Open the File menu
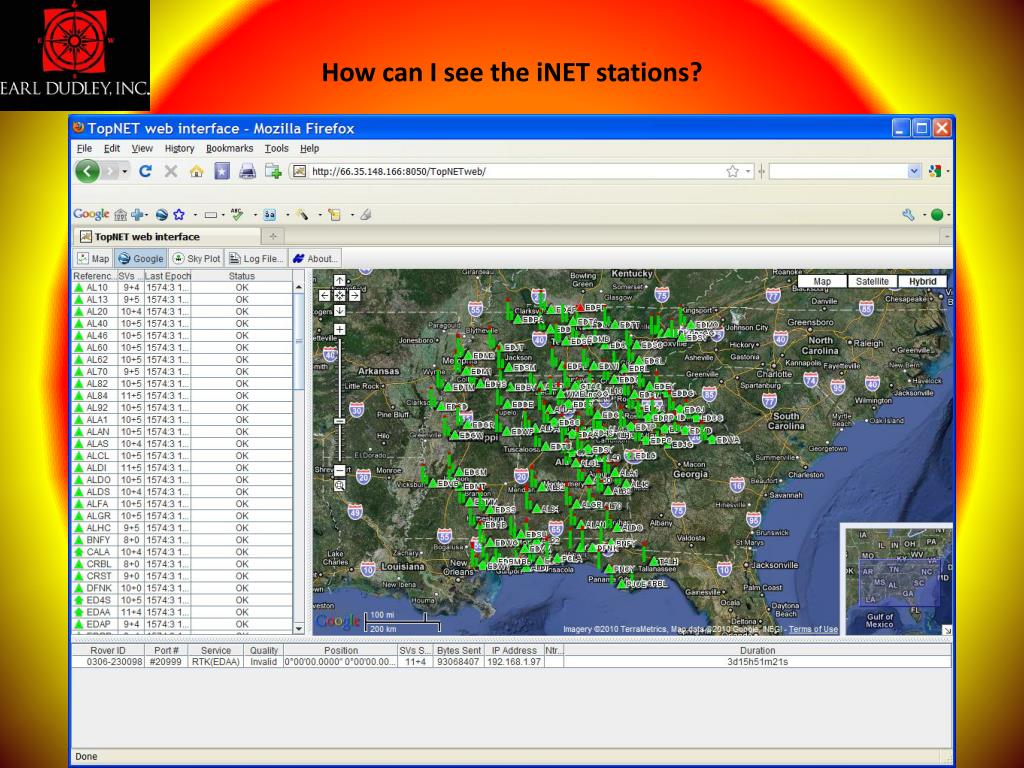The image size is (1024, 768). coord(84,148)
